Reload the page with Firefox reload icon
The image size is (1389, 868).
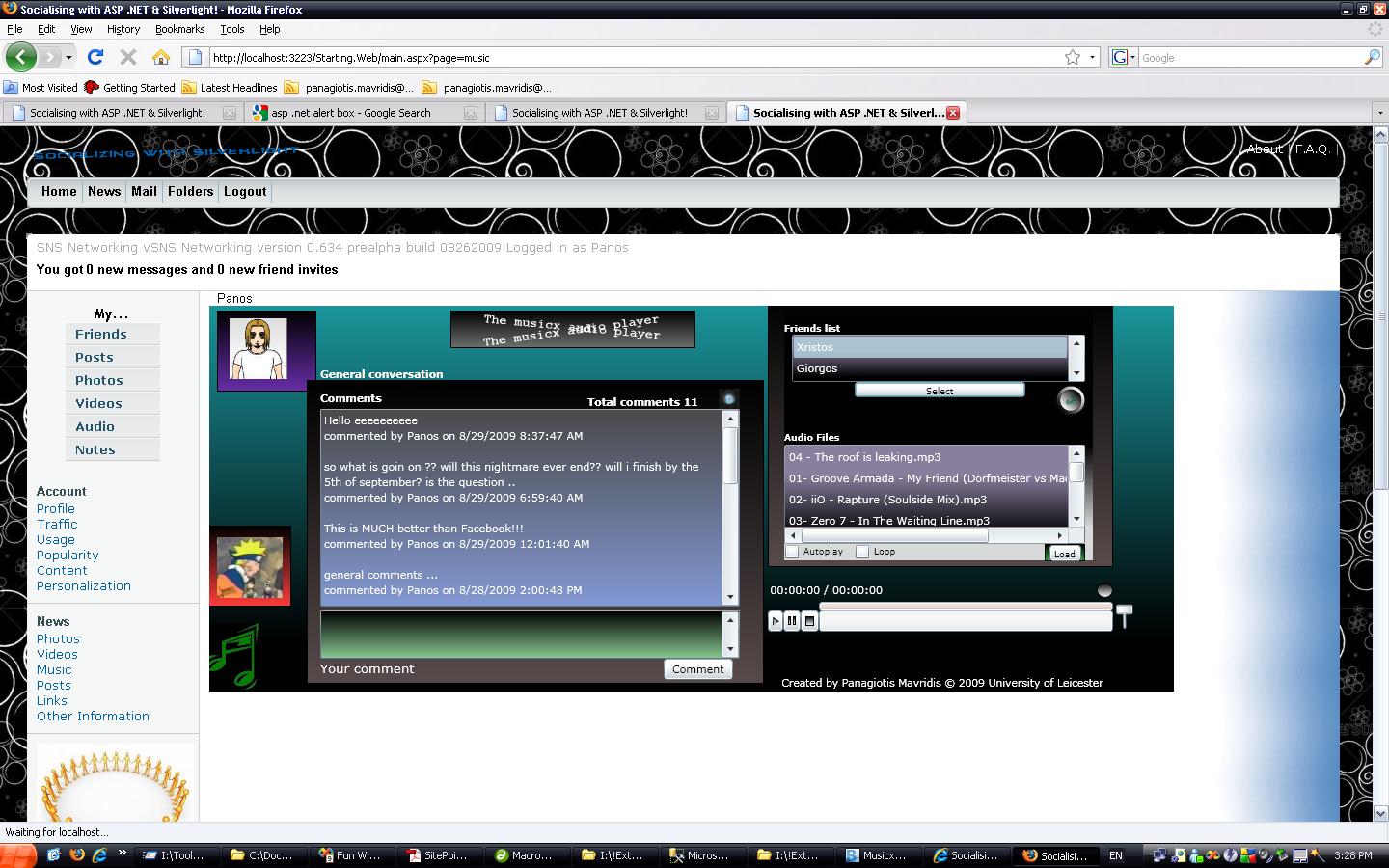click(95, 57)
